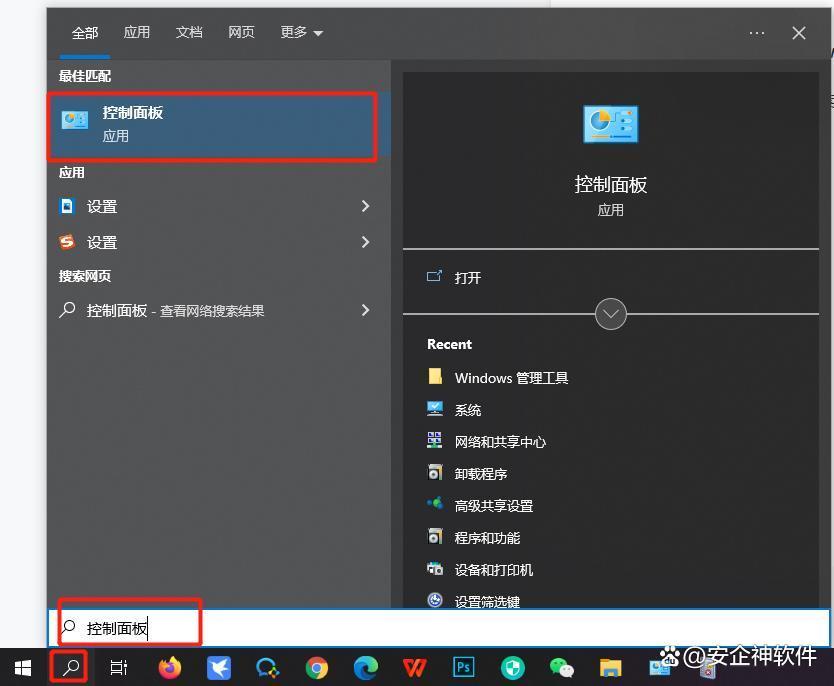Image resolution: width=834 pixels, height=686 pixels.
Task: Open Task View from the taskbar
Action: (119, 667)
